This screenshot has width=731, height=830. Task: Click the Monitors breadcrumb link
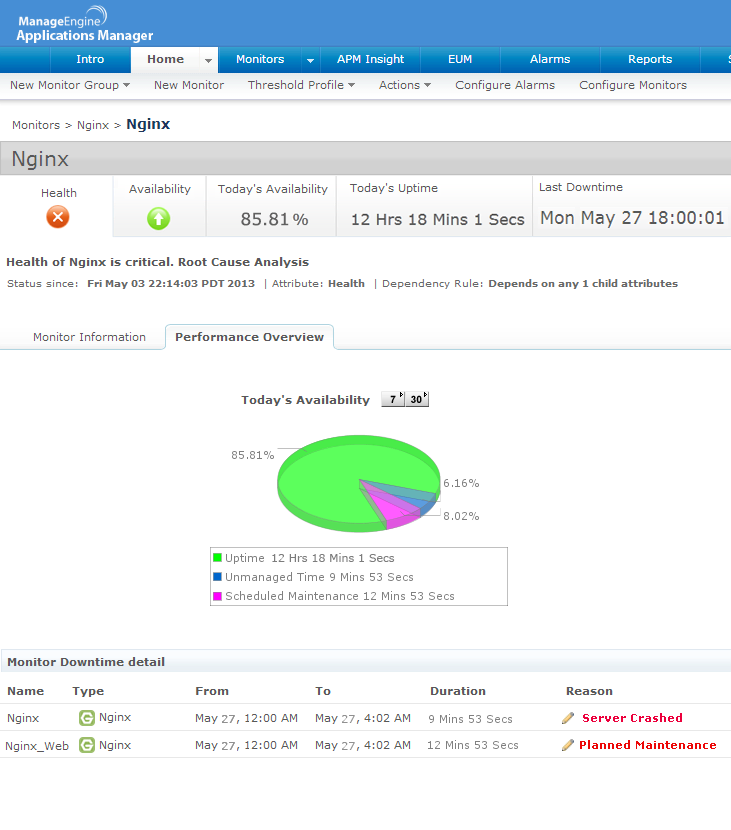[x=36, y=125]
